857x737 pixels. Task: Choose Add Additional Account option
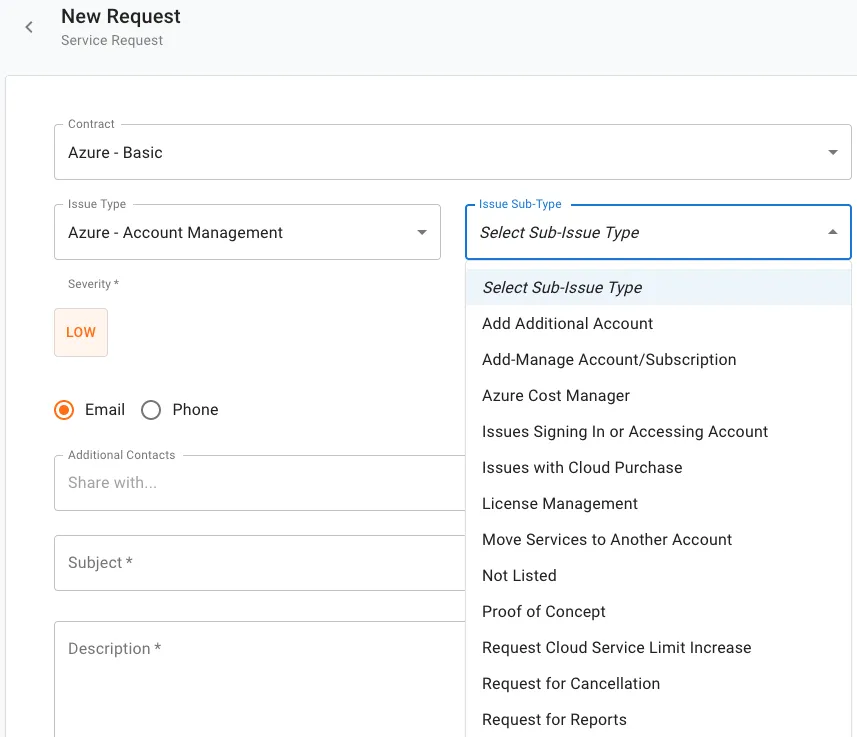pyautogui.click(x=659, y=323)
